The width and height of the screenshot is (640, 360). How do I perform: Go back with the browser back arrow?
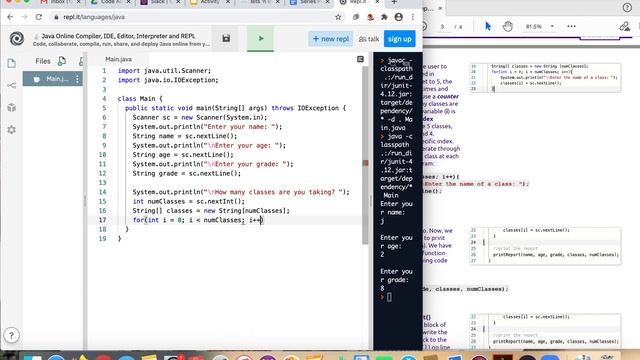pyautogui.click(x=10, y=17)
